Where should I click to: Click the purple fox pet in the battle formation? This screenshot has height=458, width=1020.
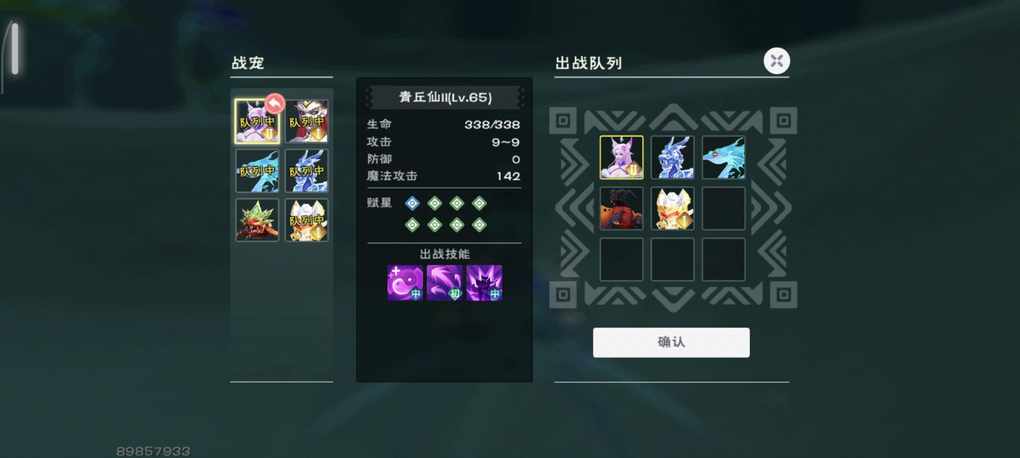tap(621, 157)
